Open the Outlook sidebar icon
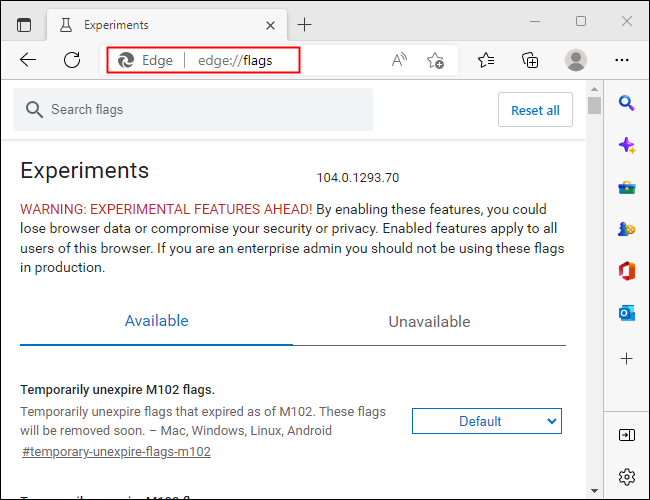 pos(627,314)
